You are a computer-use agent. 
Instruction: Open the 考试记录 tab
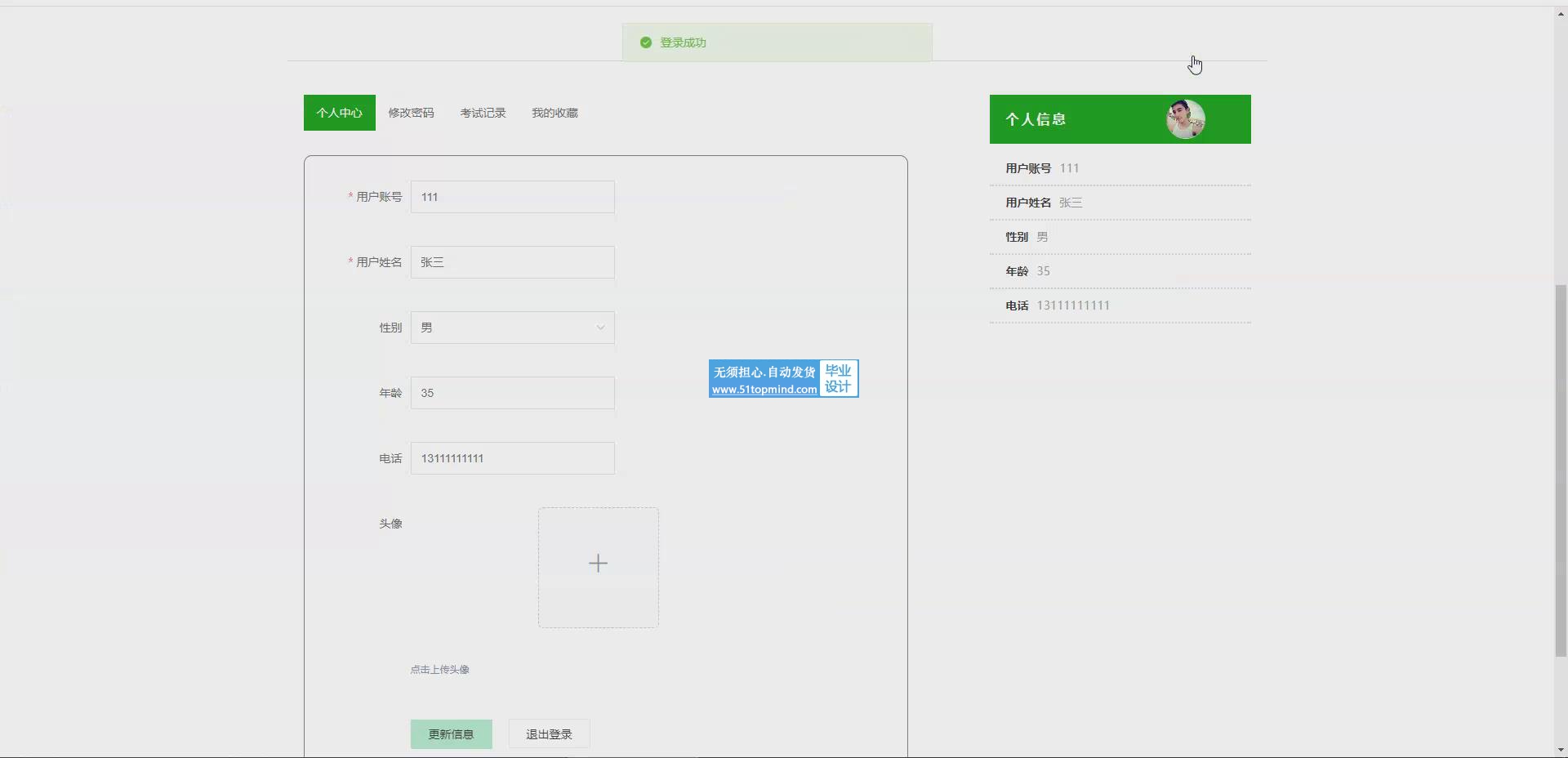483,113
